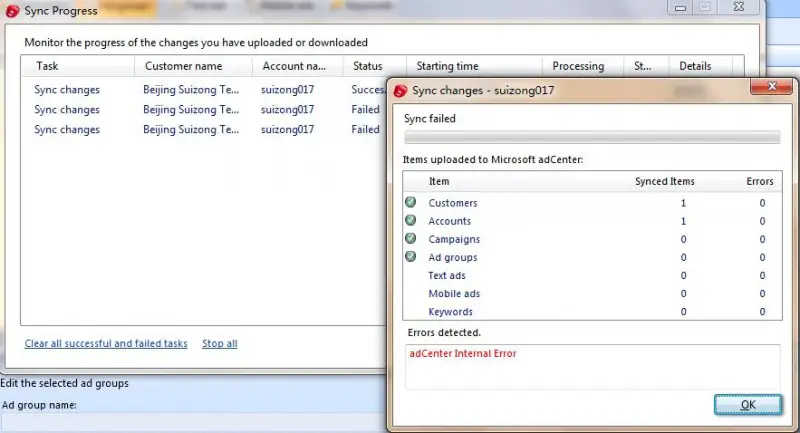Click the Errors column header
The width and height of the screenshot is (800, 433).
pyautogui.click(x=760, y=181)
